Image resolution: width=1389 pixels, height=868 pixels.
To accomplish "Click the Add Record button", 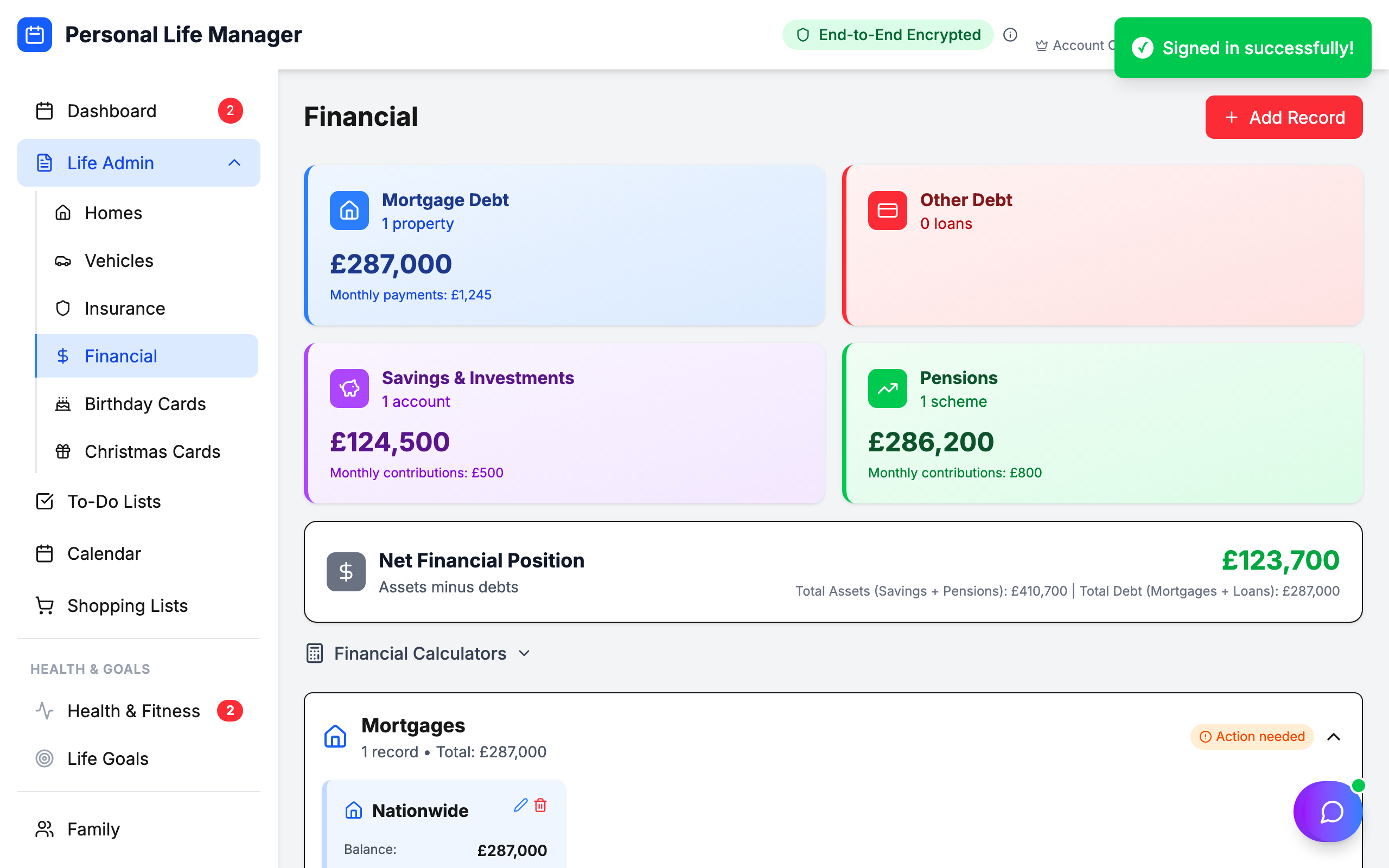I will (x=1284, y=117).
